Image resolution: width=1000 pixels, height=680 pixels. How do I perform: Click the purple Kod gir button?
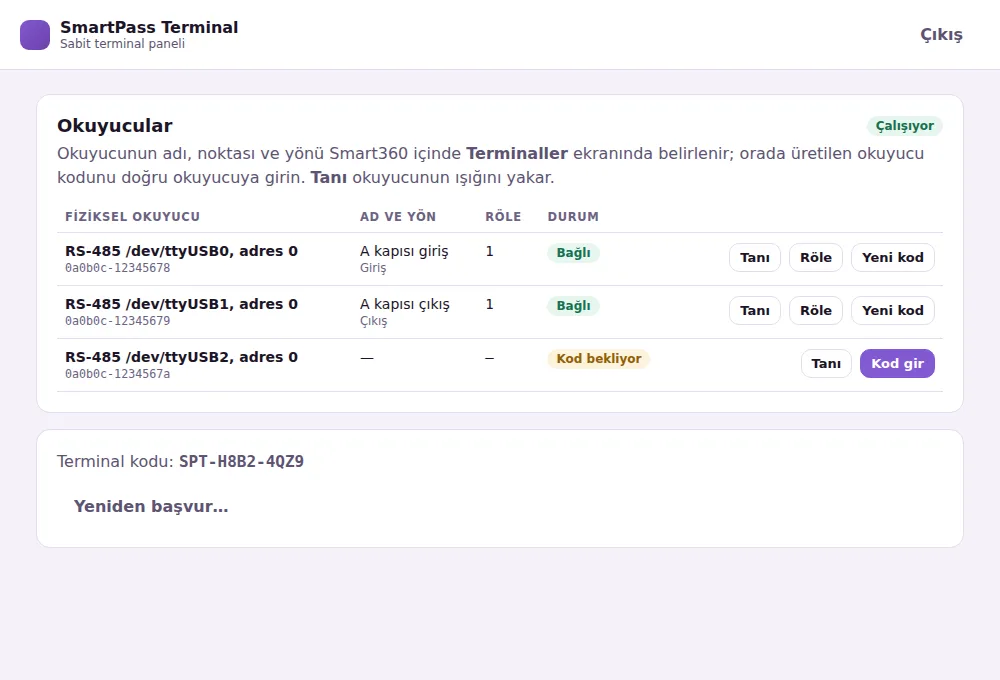point(897,364)
